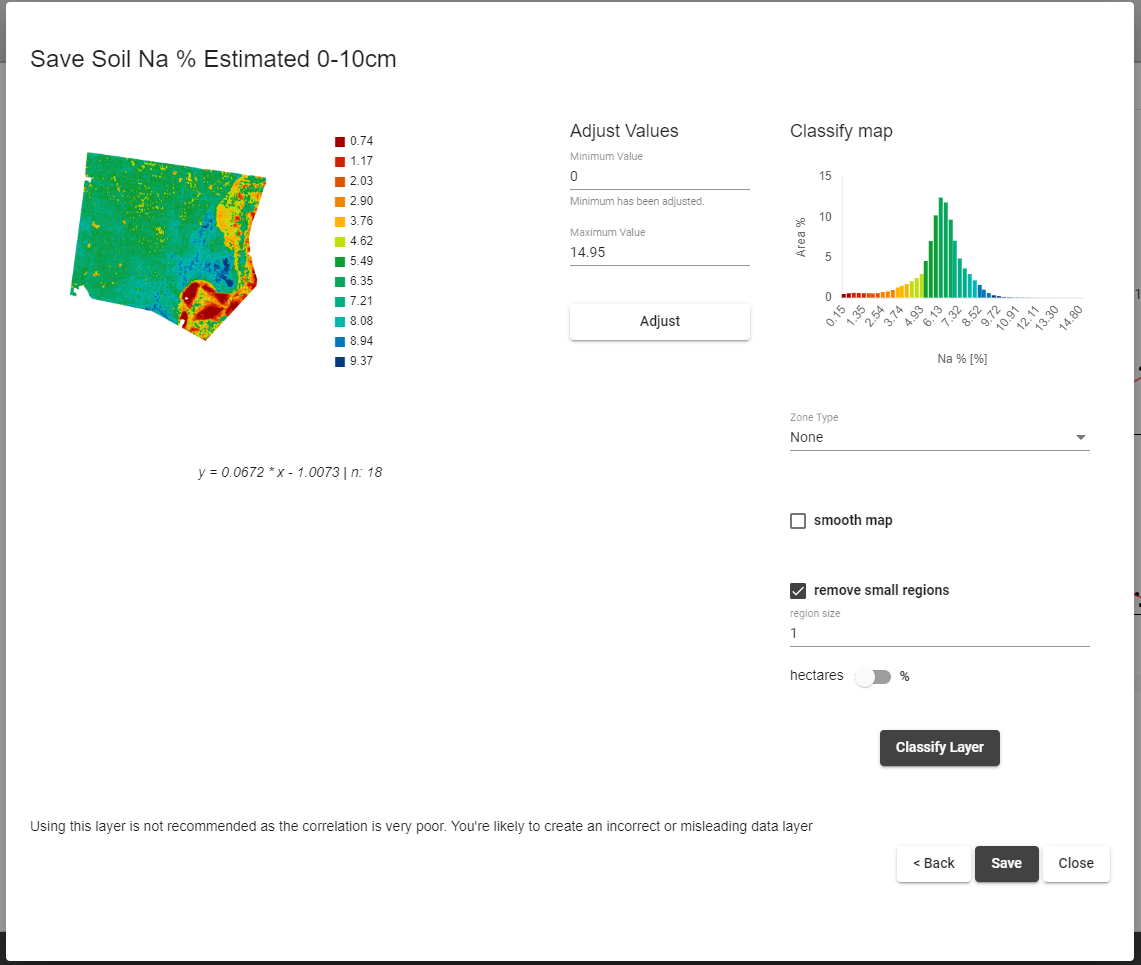Image resolution: width=1141 pixels, height=965 pixels.
Task: Click the Classify map heading
Action: (x=841, y=131)
